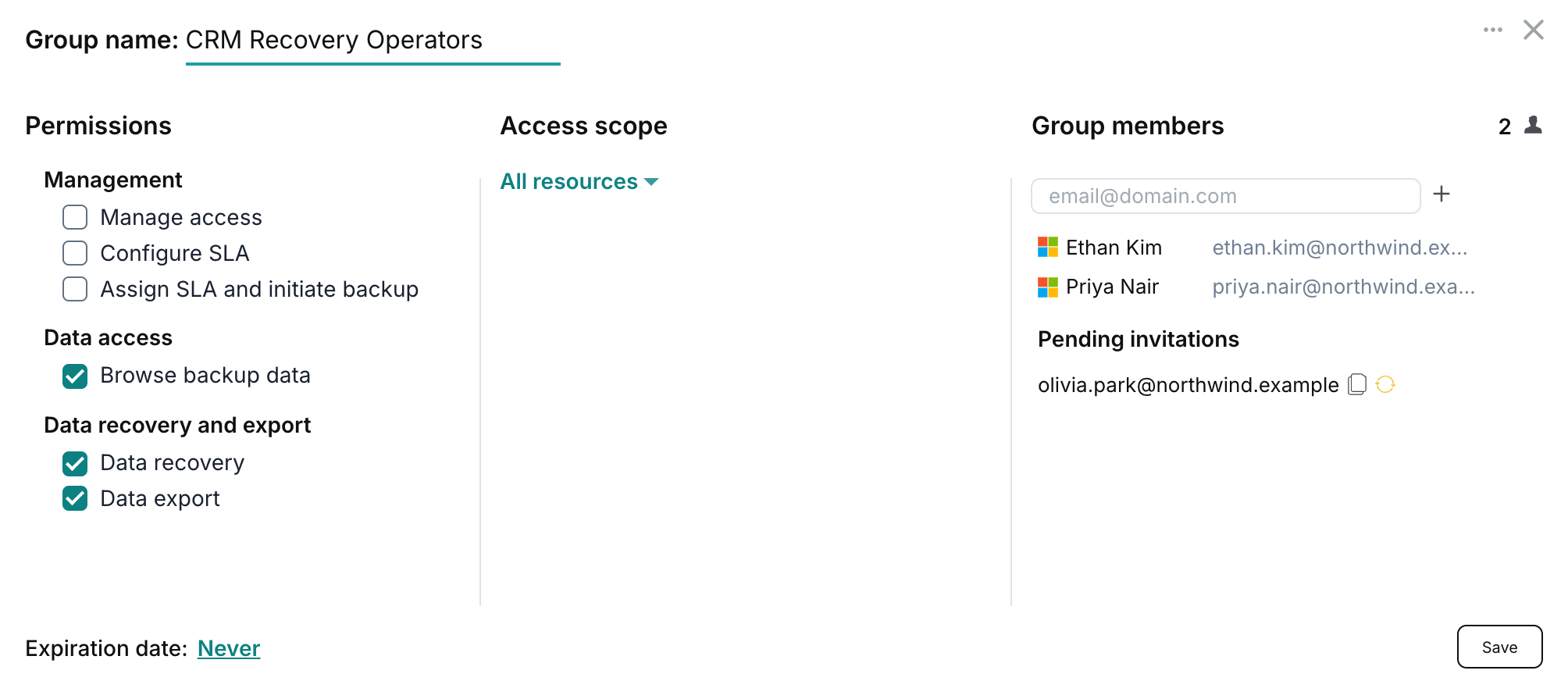The height and width of the screenshot is (681, 1568).
Task: Open the three-dot more options menu
Action: tap(1492, 30)
